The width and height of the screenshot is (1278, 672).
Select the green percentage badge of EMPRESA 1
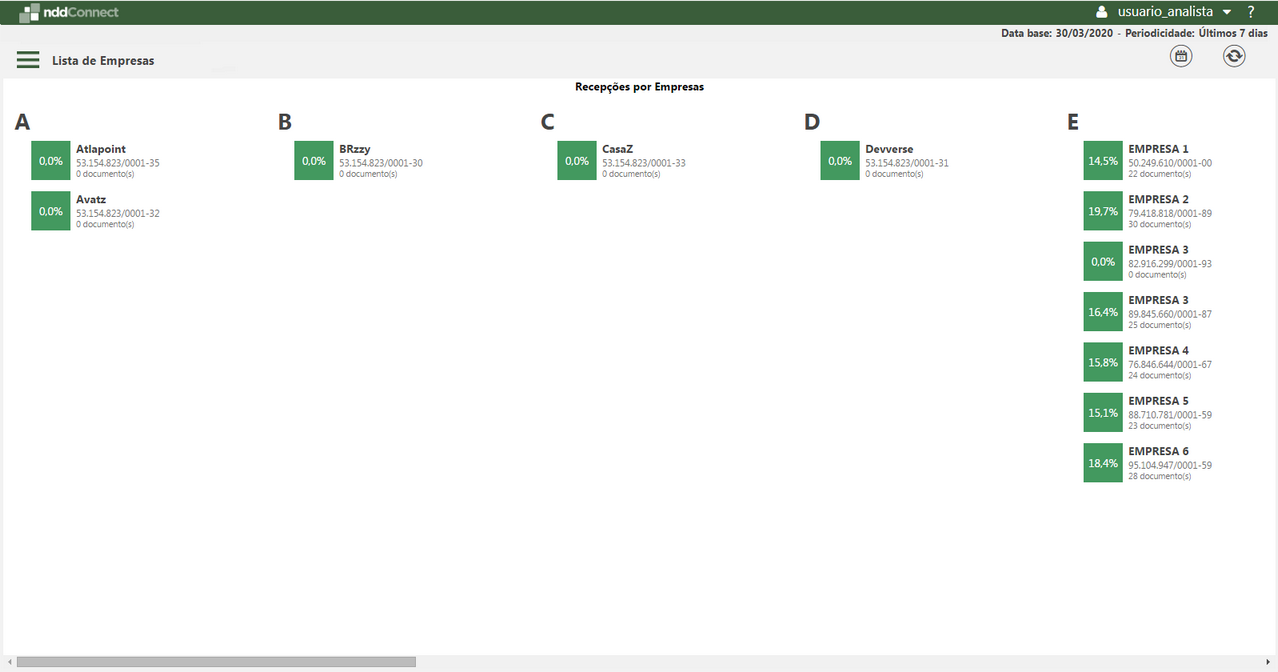(1102, 160)
